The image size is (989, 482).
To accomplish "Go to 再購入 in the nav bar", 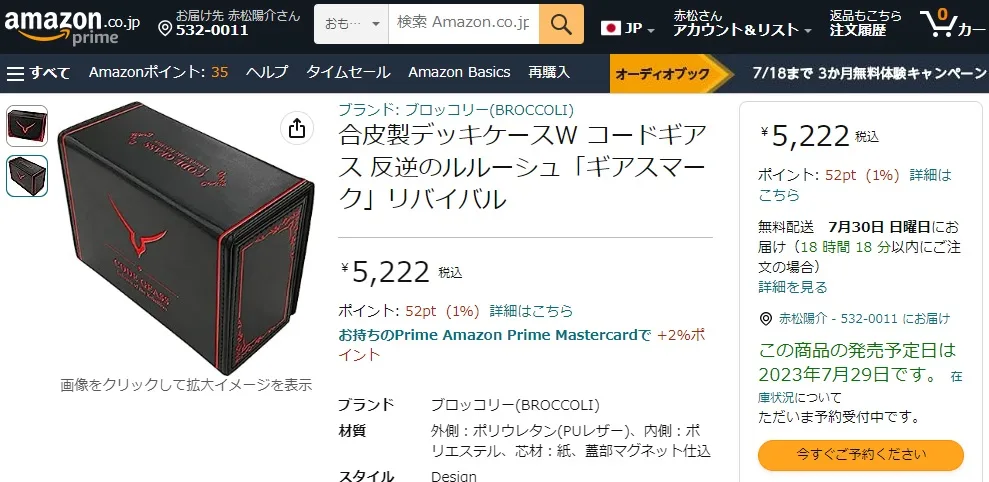I will click(x=549, y=73).
